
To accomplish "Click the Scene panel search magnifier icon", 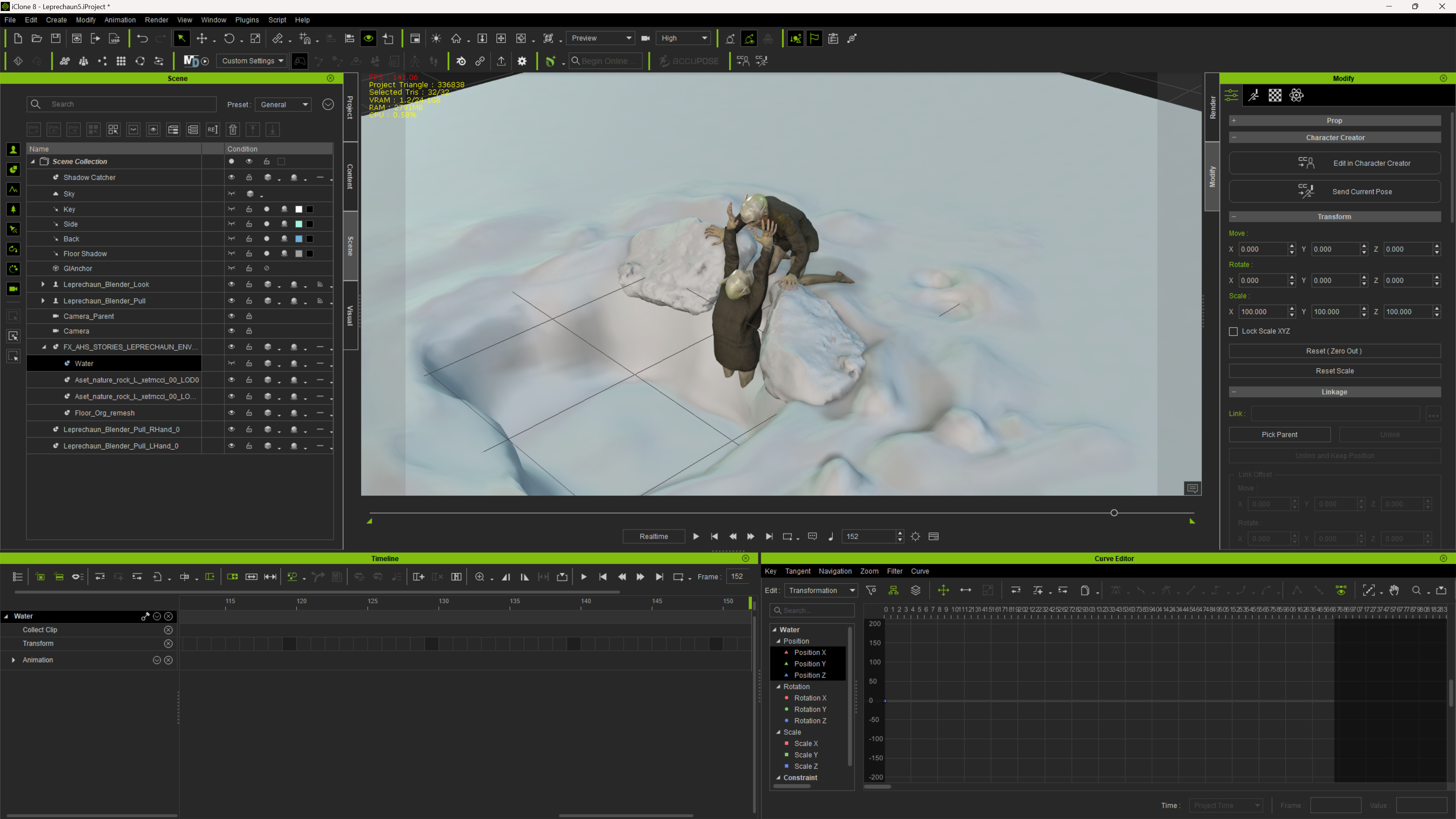I will pyautogui.click(x=36, y=104).
